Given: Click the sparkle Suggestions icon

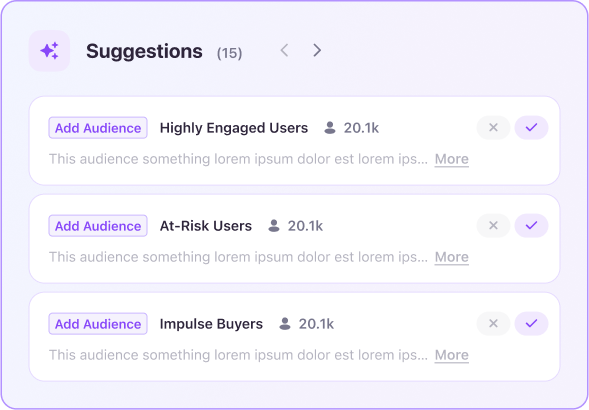Looking at the screenshot, I should point(50,51).
